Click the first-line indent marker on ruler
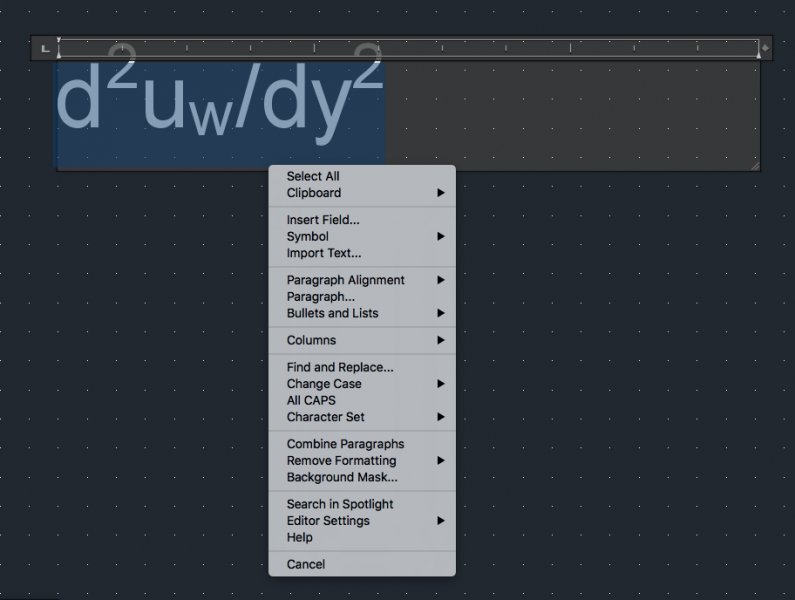 pyautogui.click(x=59, y=40)
